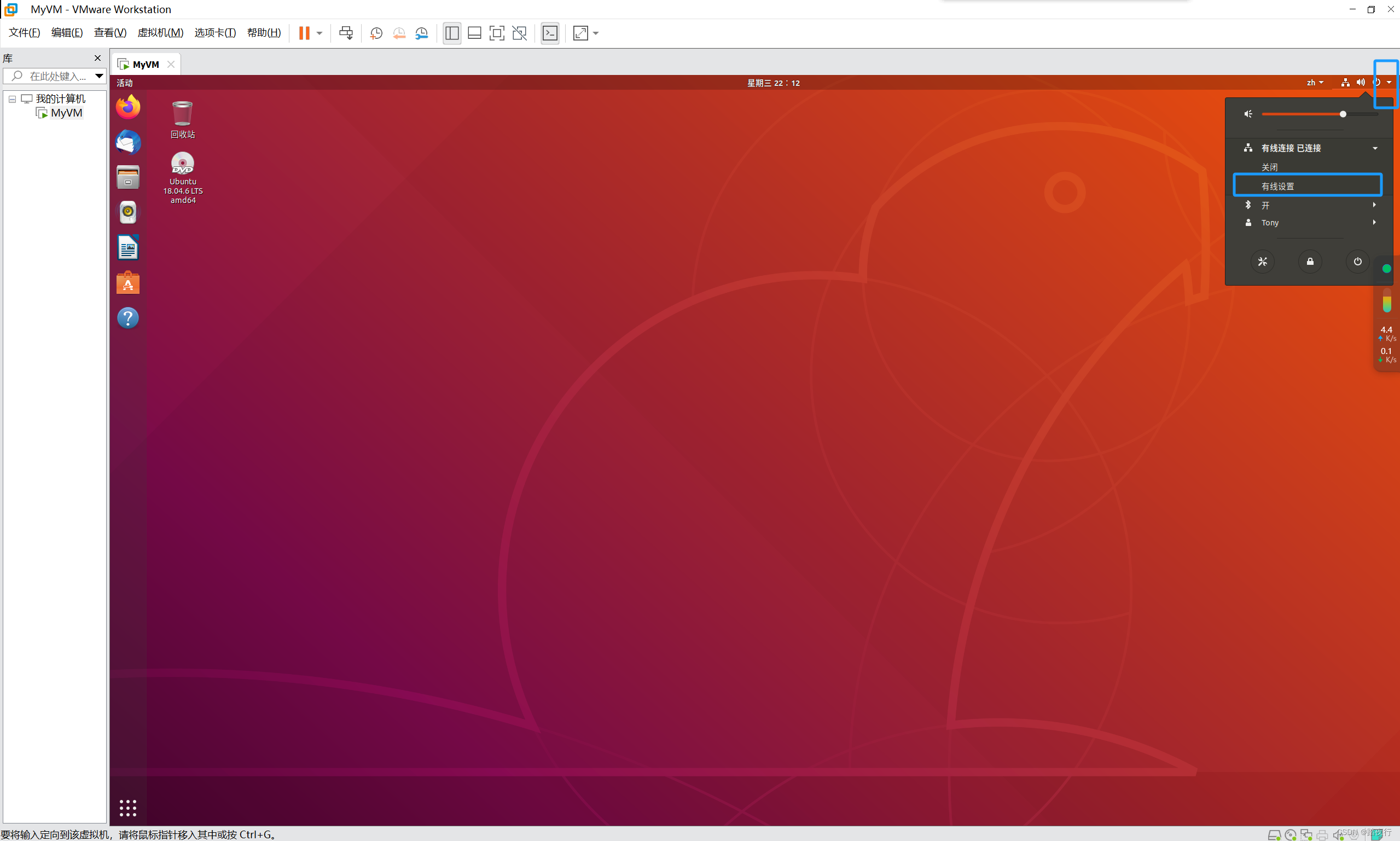
Task: Open the Files manager from the dock
Action: tap(128, 177)
